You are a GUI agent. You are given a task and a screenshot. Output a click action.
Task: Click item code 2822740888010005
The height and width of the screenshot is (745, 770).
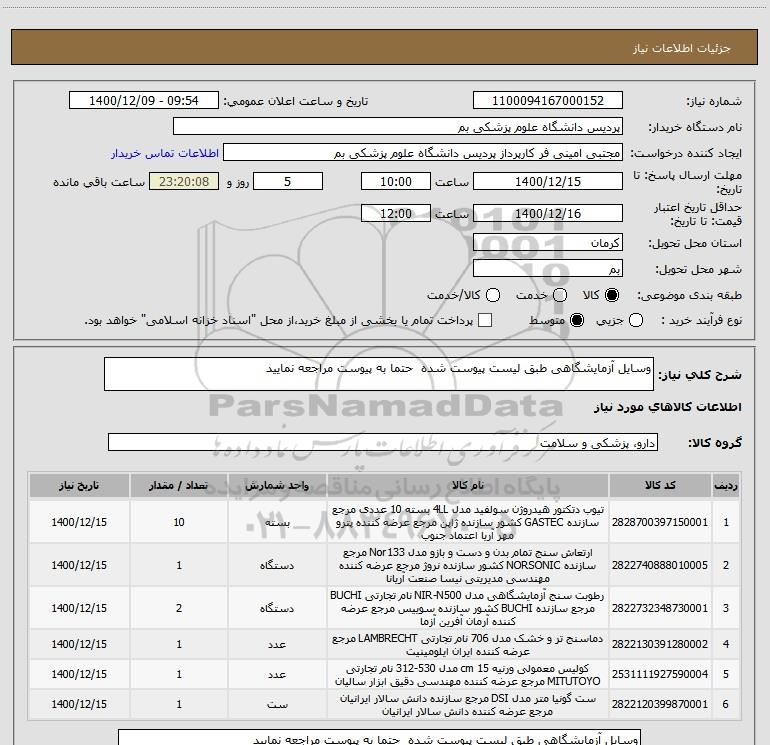coord(660,565)
